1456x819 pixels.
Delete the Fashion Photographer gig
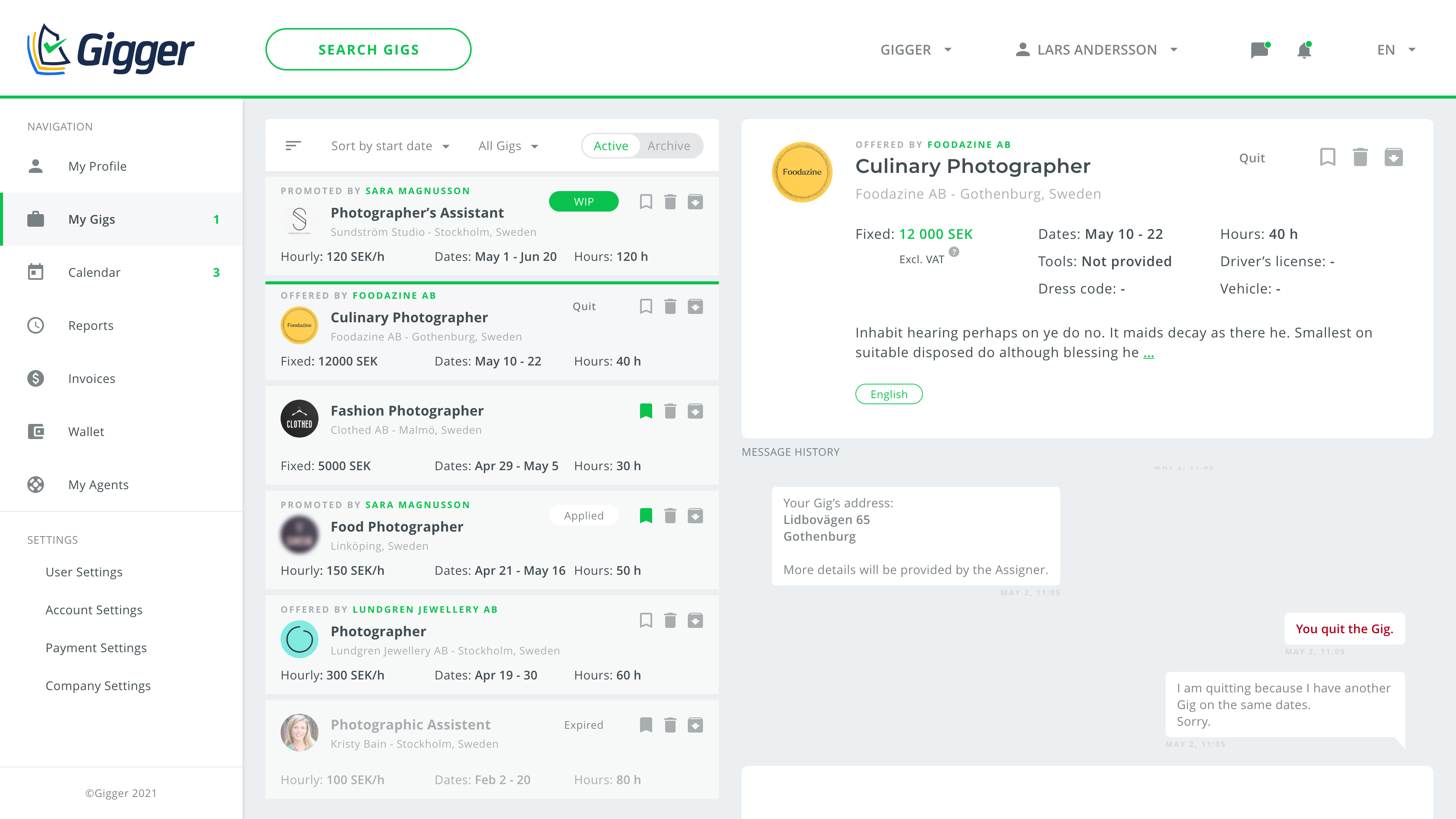point(670,411)
